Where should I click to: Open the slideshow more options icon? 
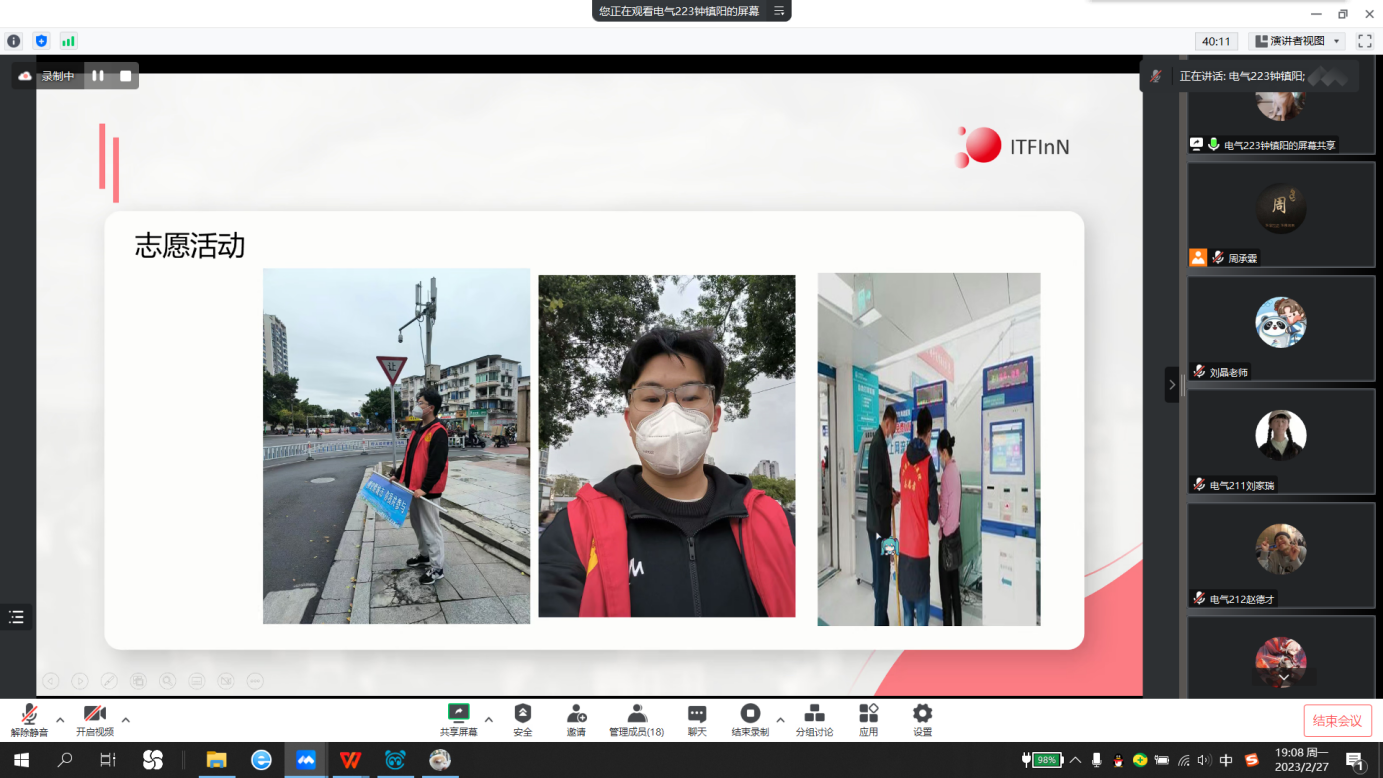coord(255,681)
